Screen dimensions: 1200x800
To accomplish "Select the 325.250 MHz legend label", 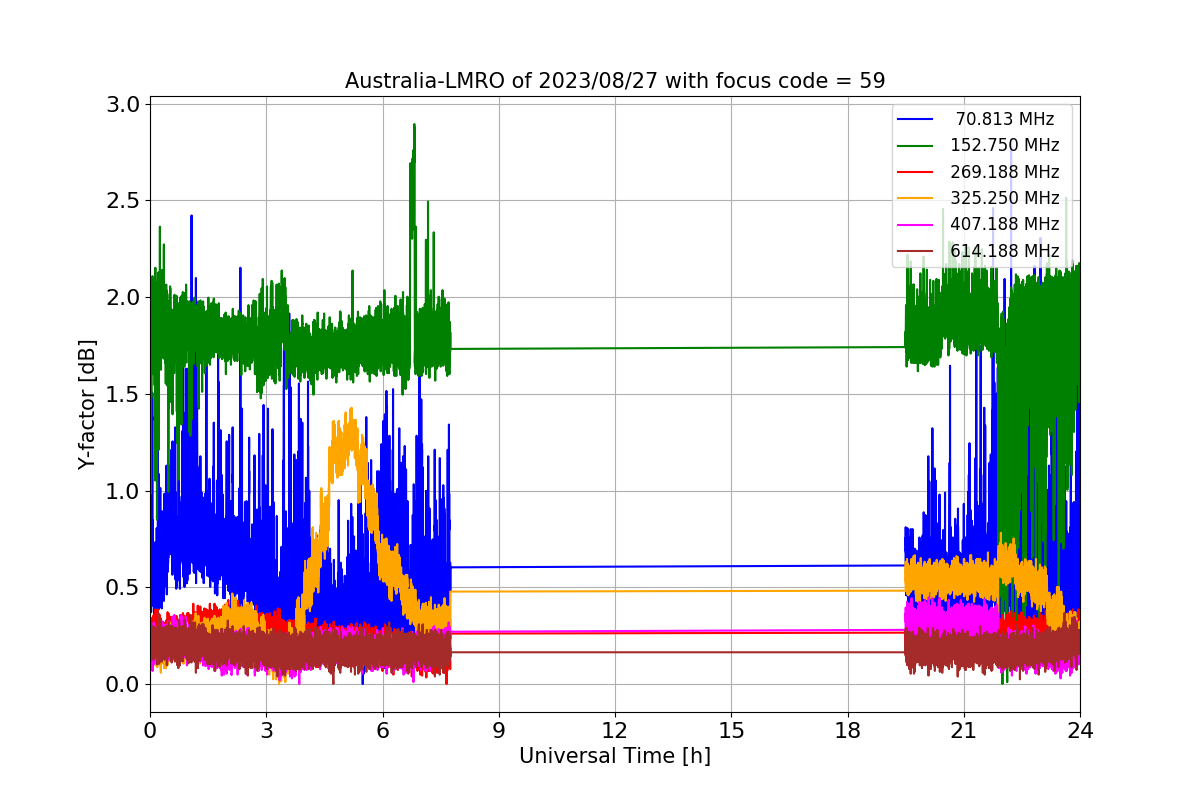I will (1005, 198).
